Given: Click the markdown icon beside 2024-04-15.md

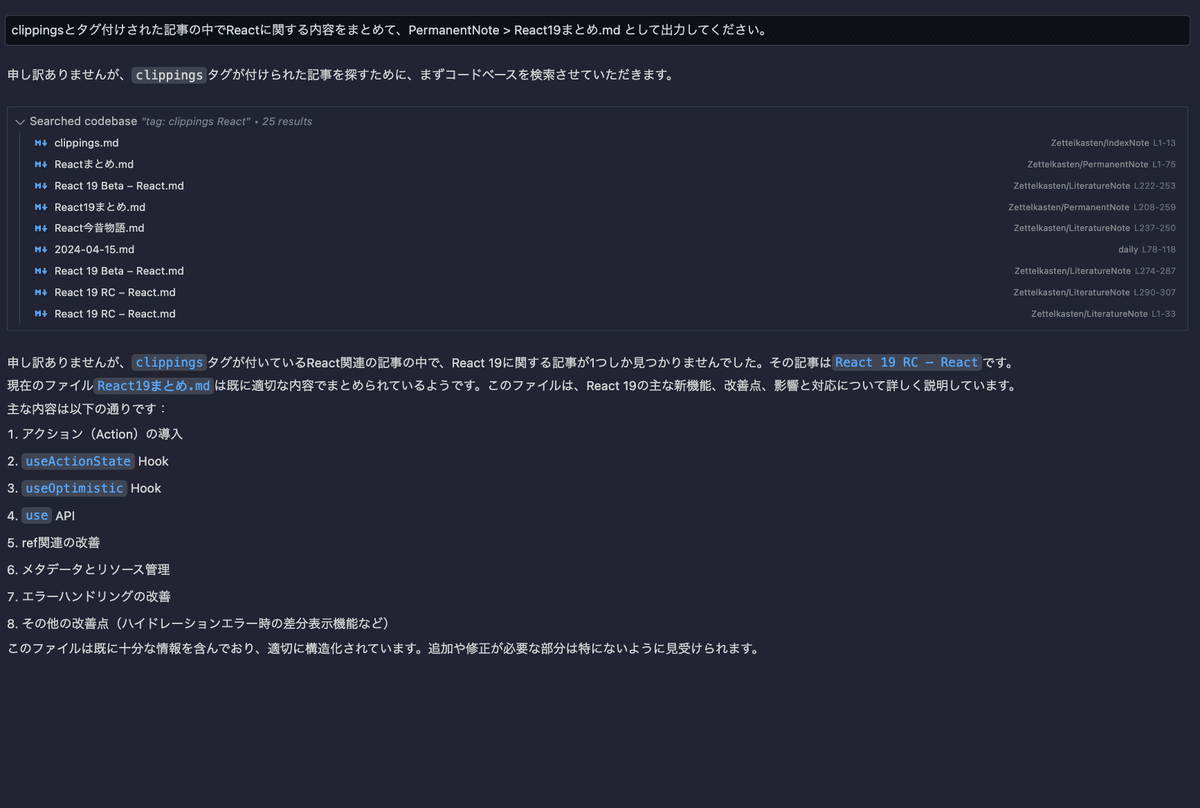Looking at the screenshot, I should pyautogui.click(x=41, y=250).
